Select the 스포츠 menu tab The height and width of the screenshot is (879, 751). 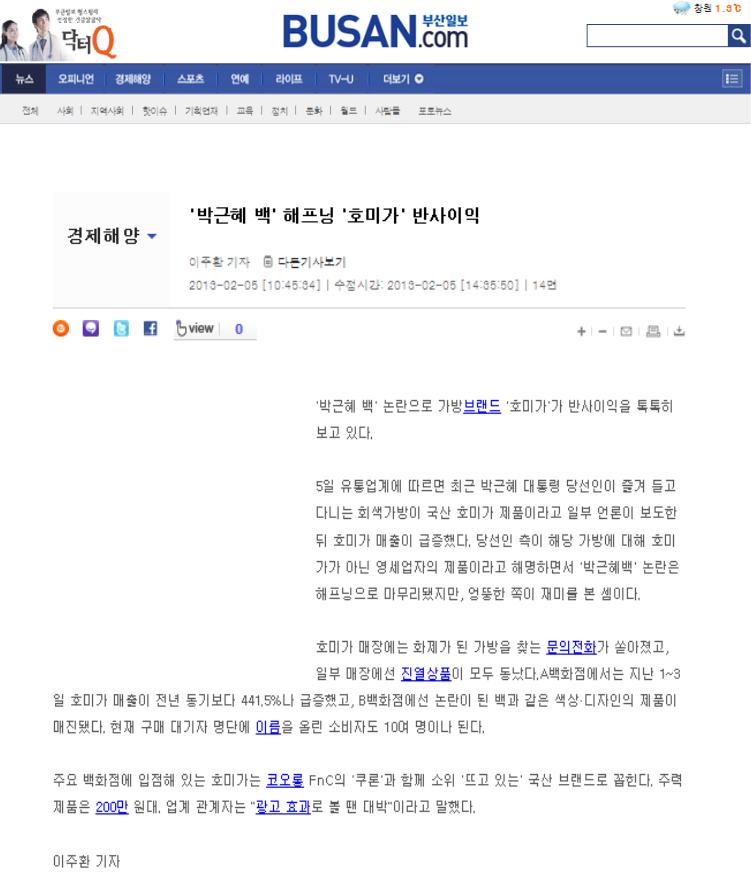pos(190,79)
